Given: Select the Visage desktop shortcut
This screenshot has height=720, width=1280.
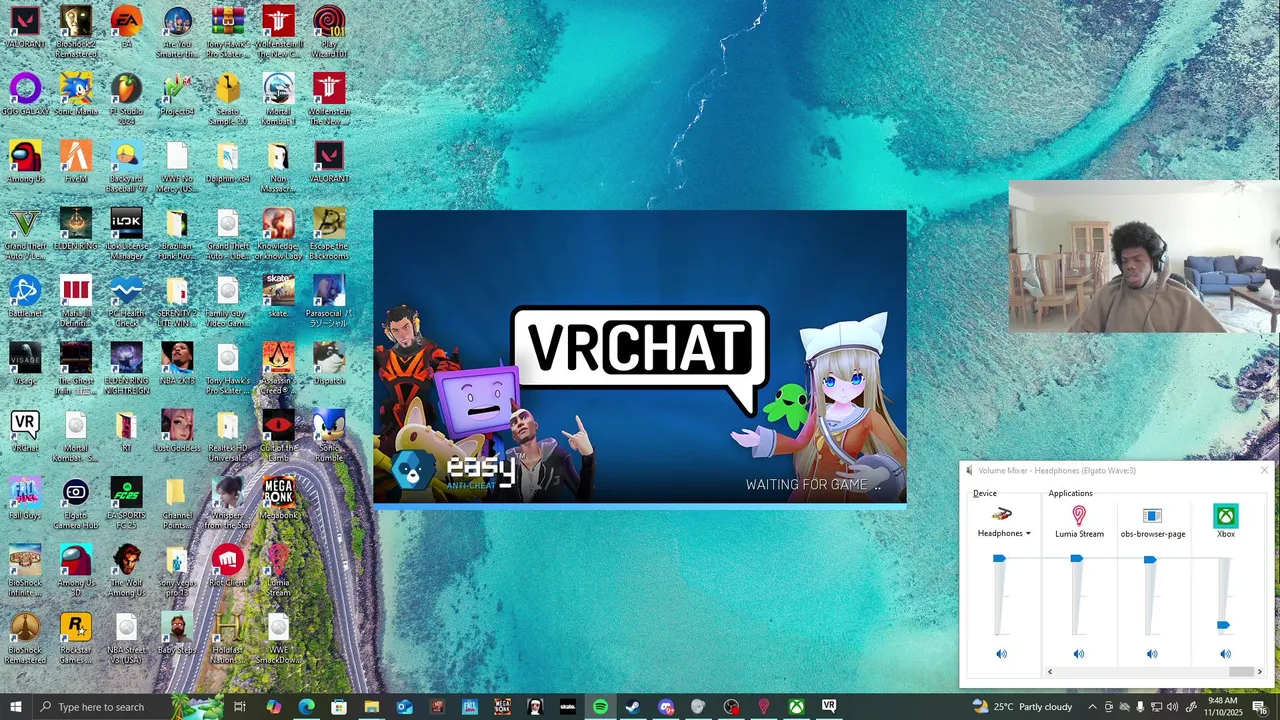Looking at the screenshot, I should click(25, 366).
